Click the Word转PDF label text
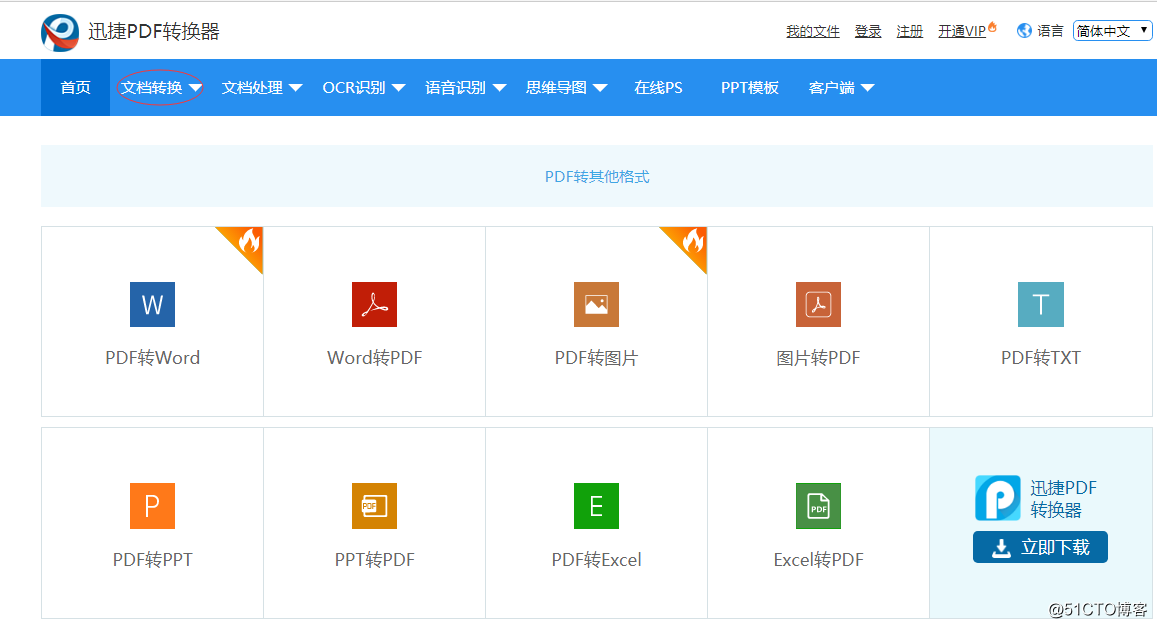The image size is (1157, 628). pos(375,358)
